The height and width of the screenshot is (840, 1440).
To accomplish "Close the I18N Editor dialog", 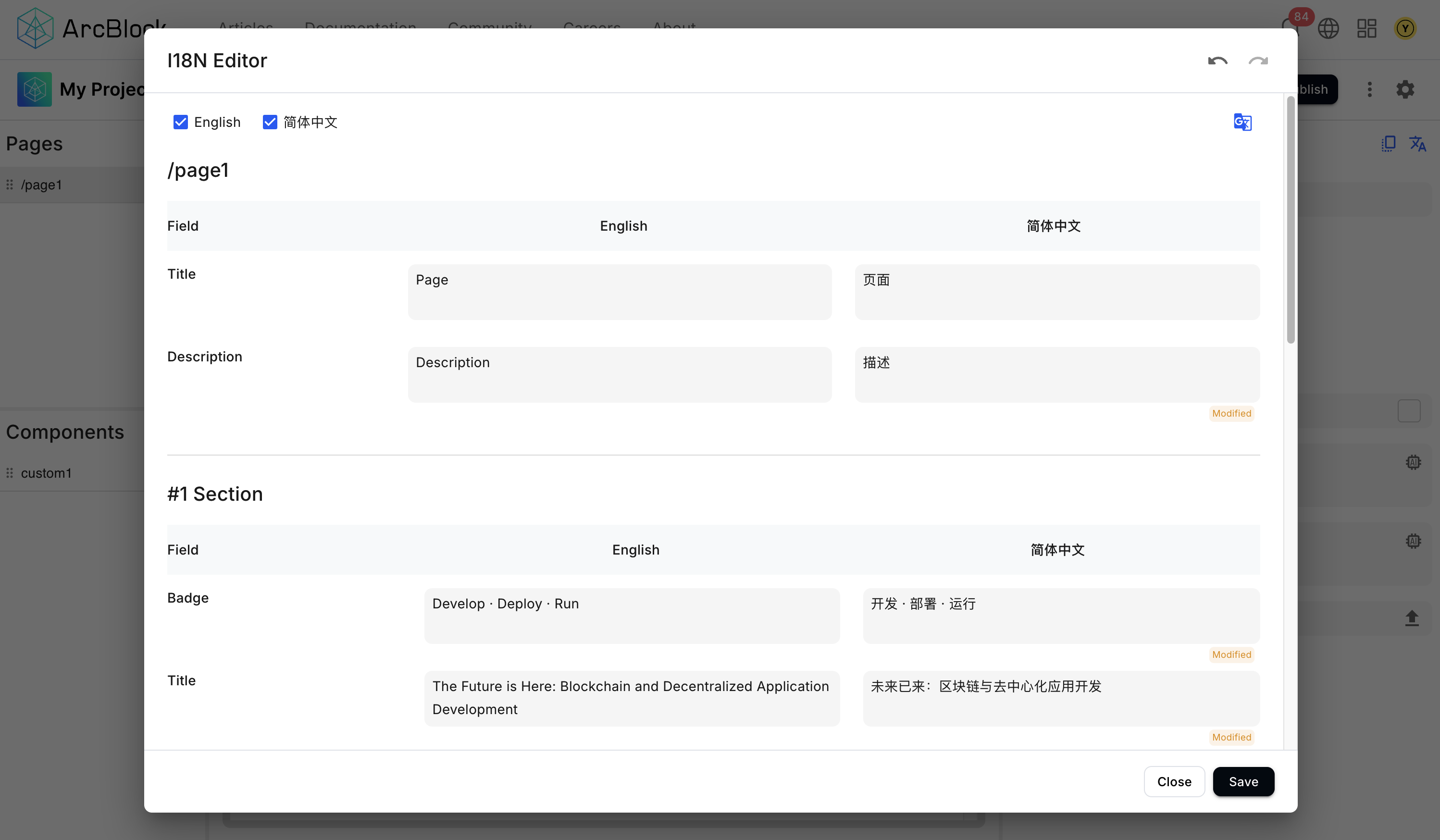I will [1174, 781].
